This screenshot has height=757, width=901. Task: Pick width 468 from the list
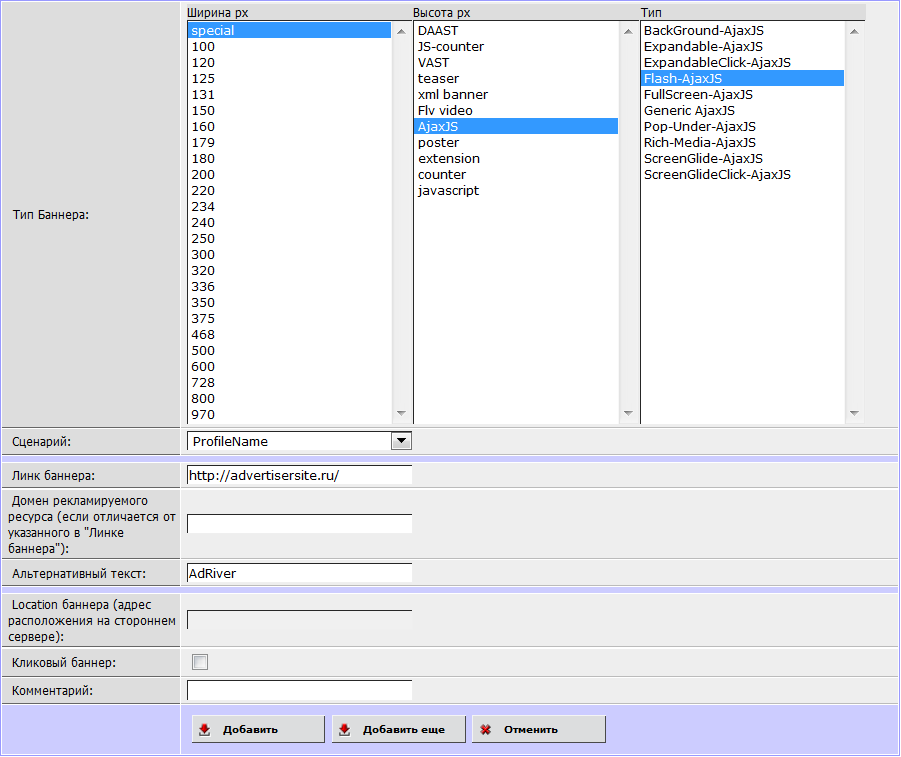point(289,335)
